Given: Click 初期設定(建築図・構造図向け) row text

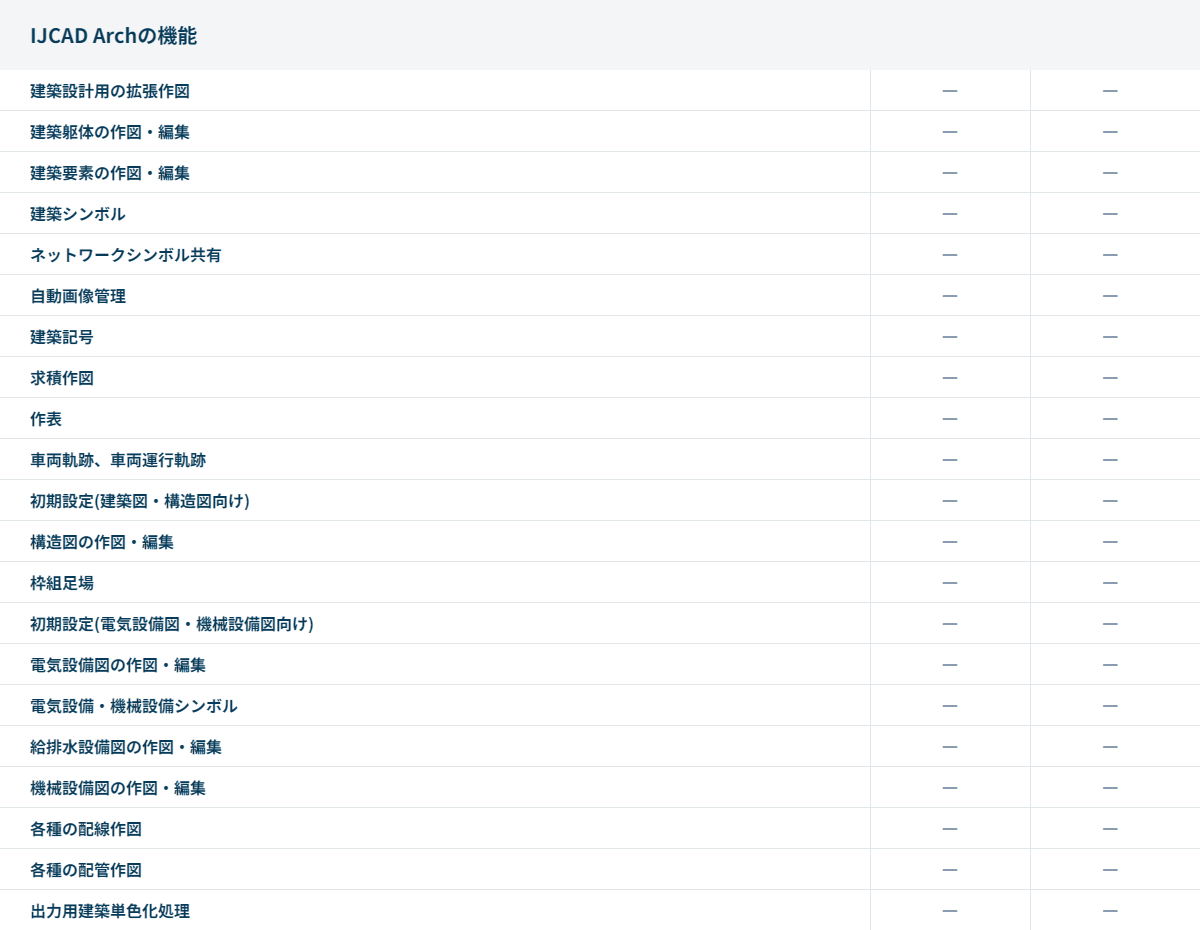Looking at the screenshot, I should [140, 501].
